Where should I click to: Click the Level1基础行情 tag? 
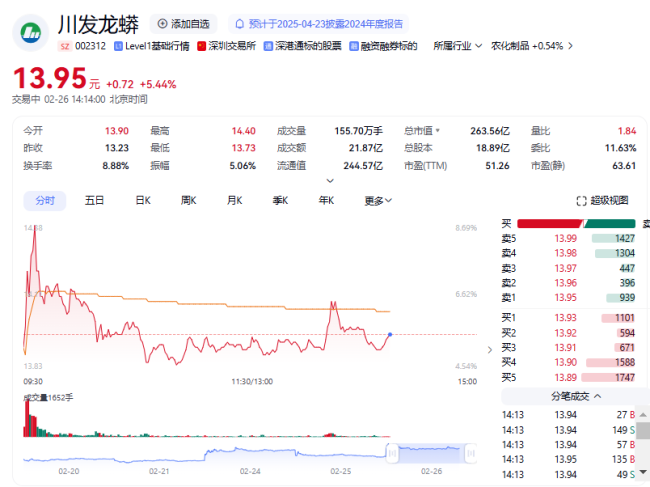coord(152,46)
